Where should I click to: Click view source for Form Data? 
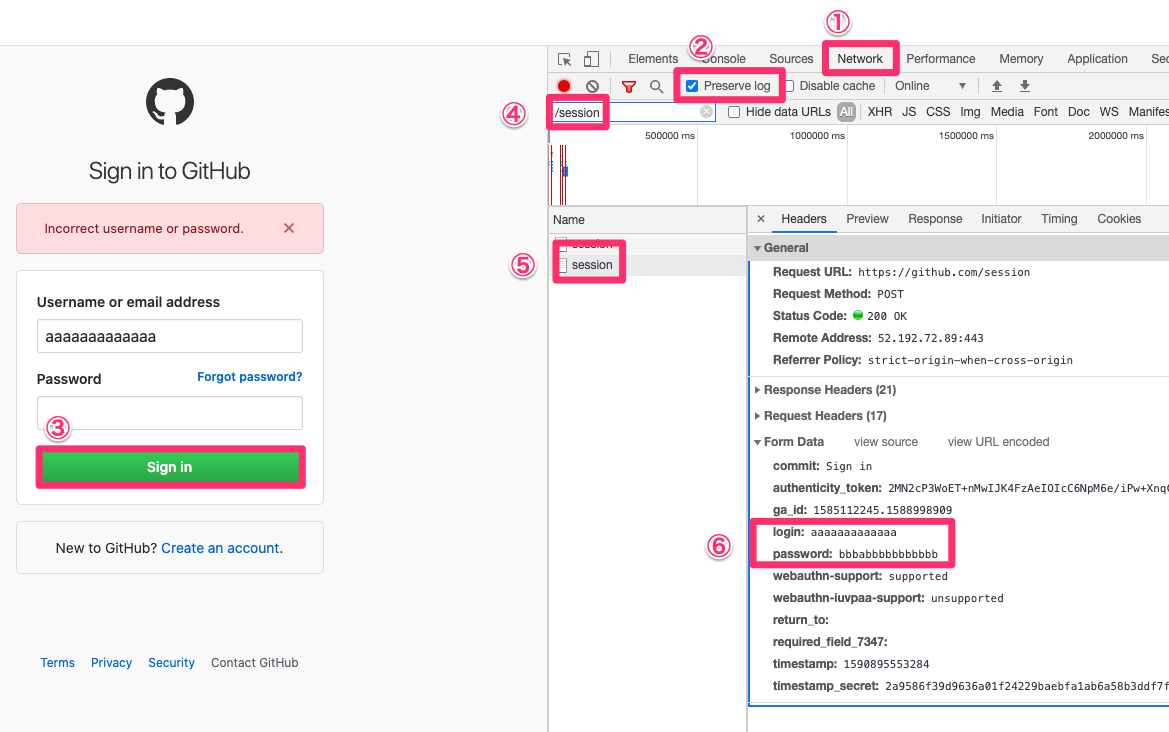coord(886,442)
